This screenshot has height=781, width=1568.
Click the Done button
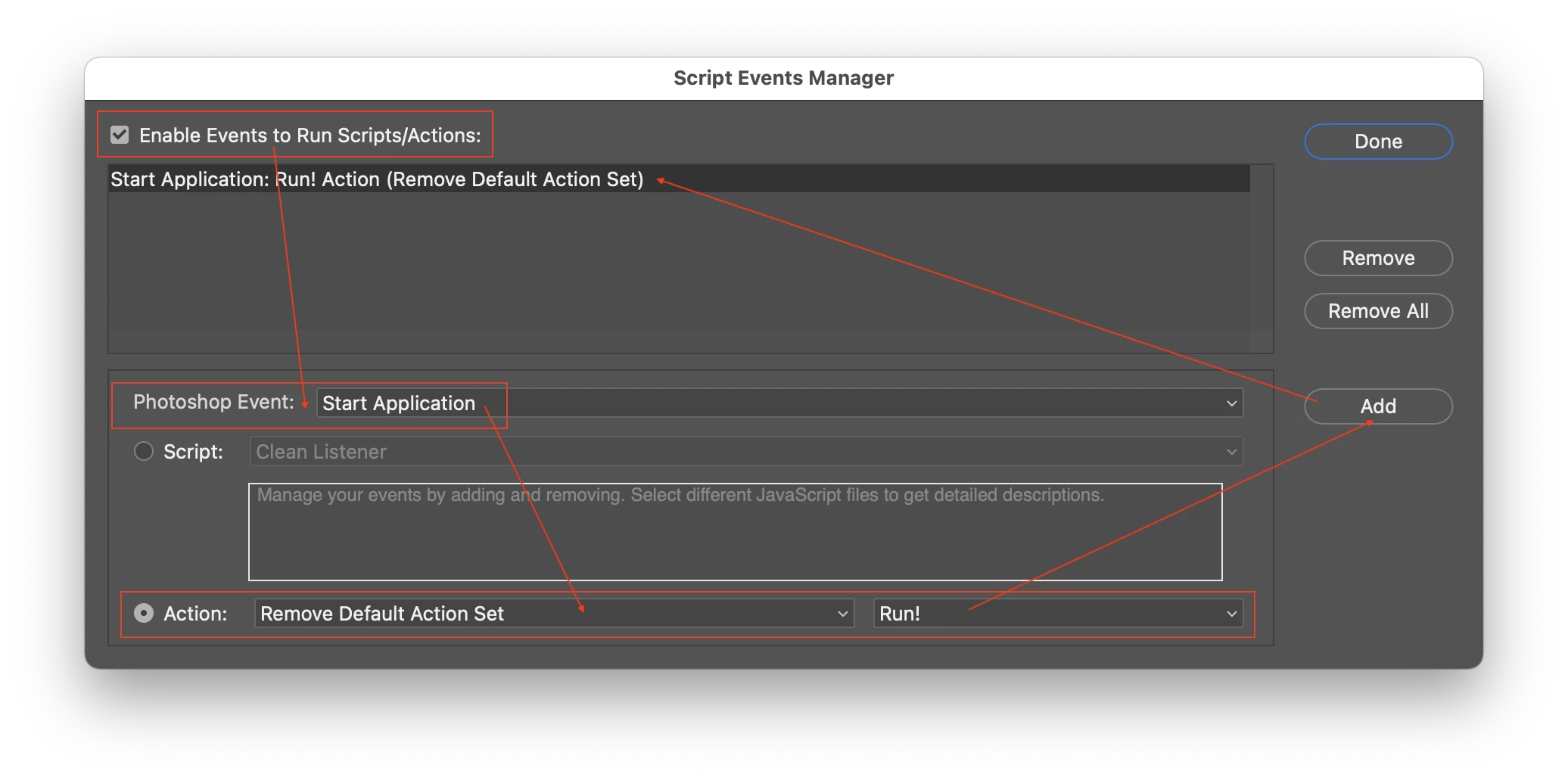[x=1378, y=142]
